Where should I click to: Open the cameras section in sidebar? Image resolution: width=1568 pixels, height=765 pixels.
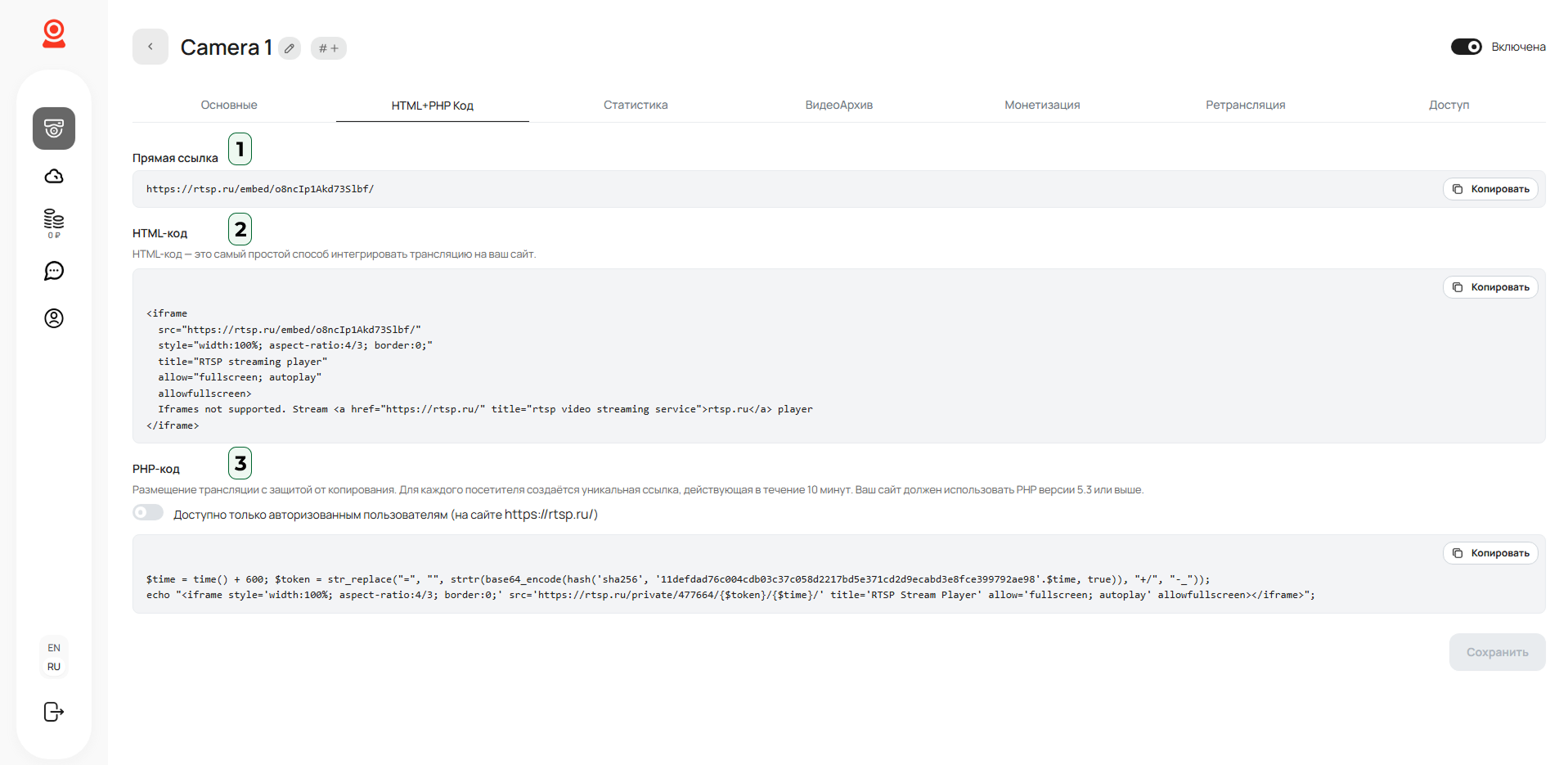point(54,128)
